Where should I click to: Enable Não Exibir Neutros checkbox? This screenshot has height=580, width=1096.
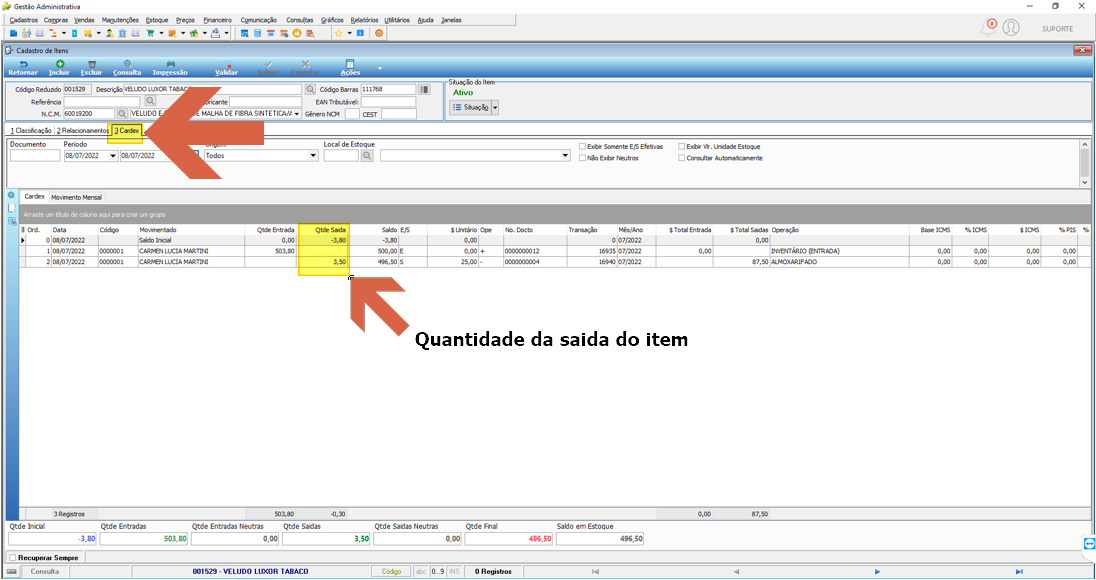[x=582, y=158]
